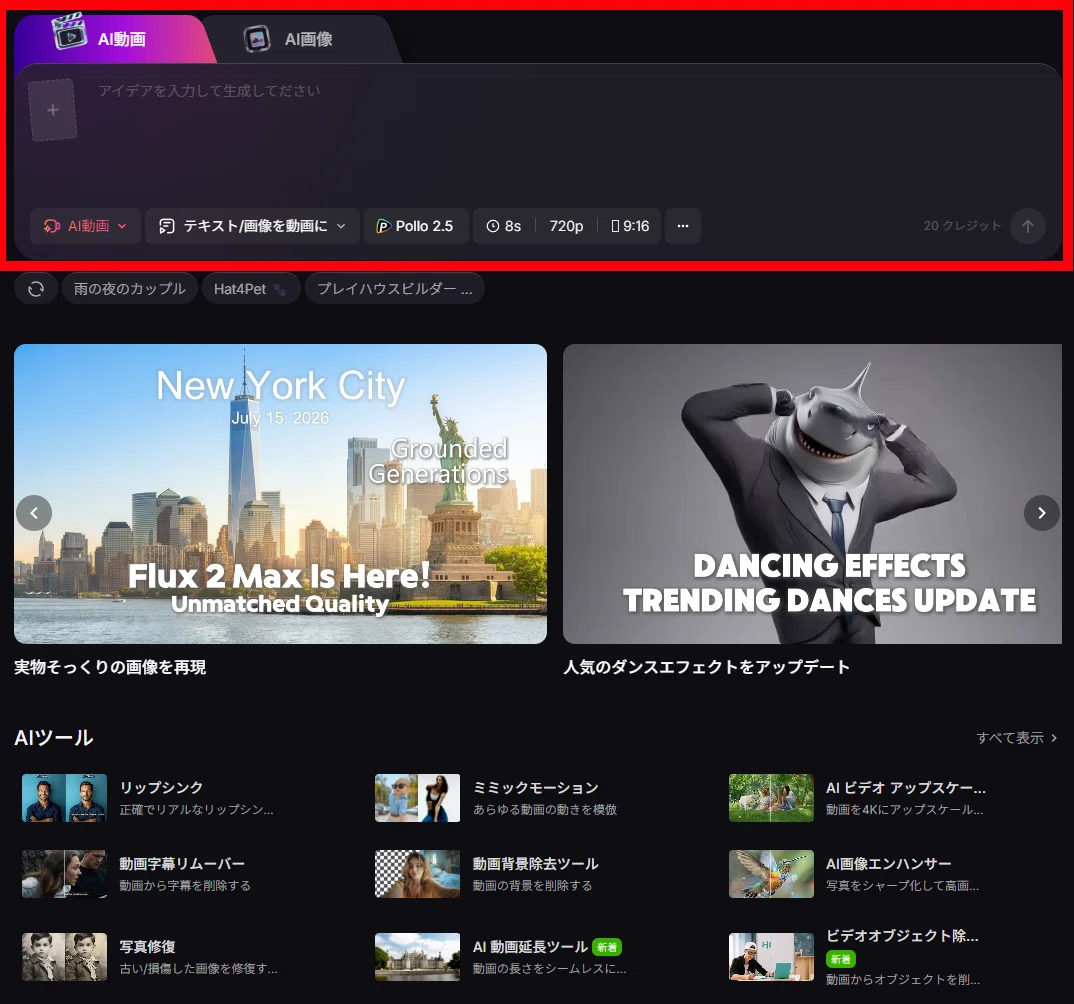Click the 動画背景除去ツール title
Viewport: 1074px width, 1004px height.
(536, 864)
